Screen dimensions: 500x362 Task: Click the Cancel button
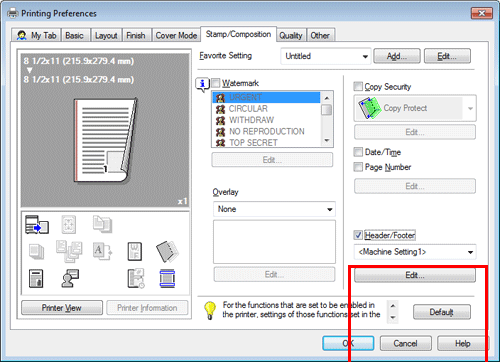click(x=405, y=343)
